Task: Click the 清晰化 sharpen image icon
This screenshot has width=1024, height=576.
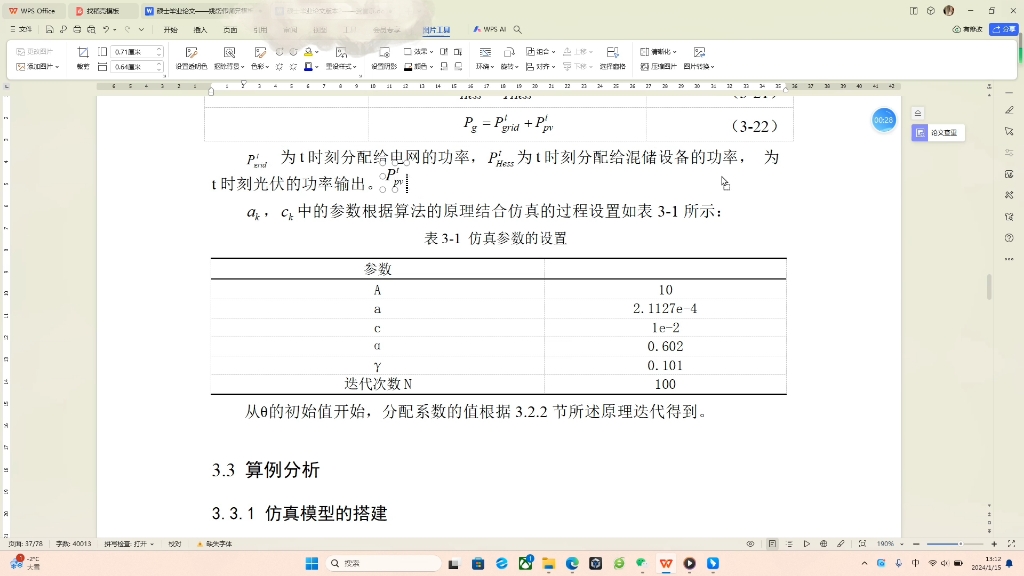Action: coord(660,51)
